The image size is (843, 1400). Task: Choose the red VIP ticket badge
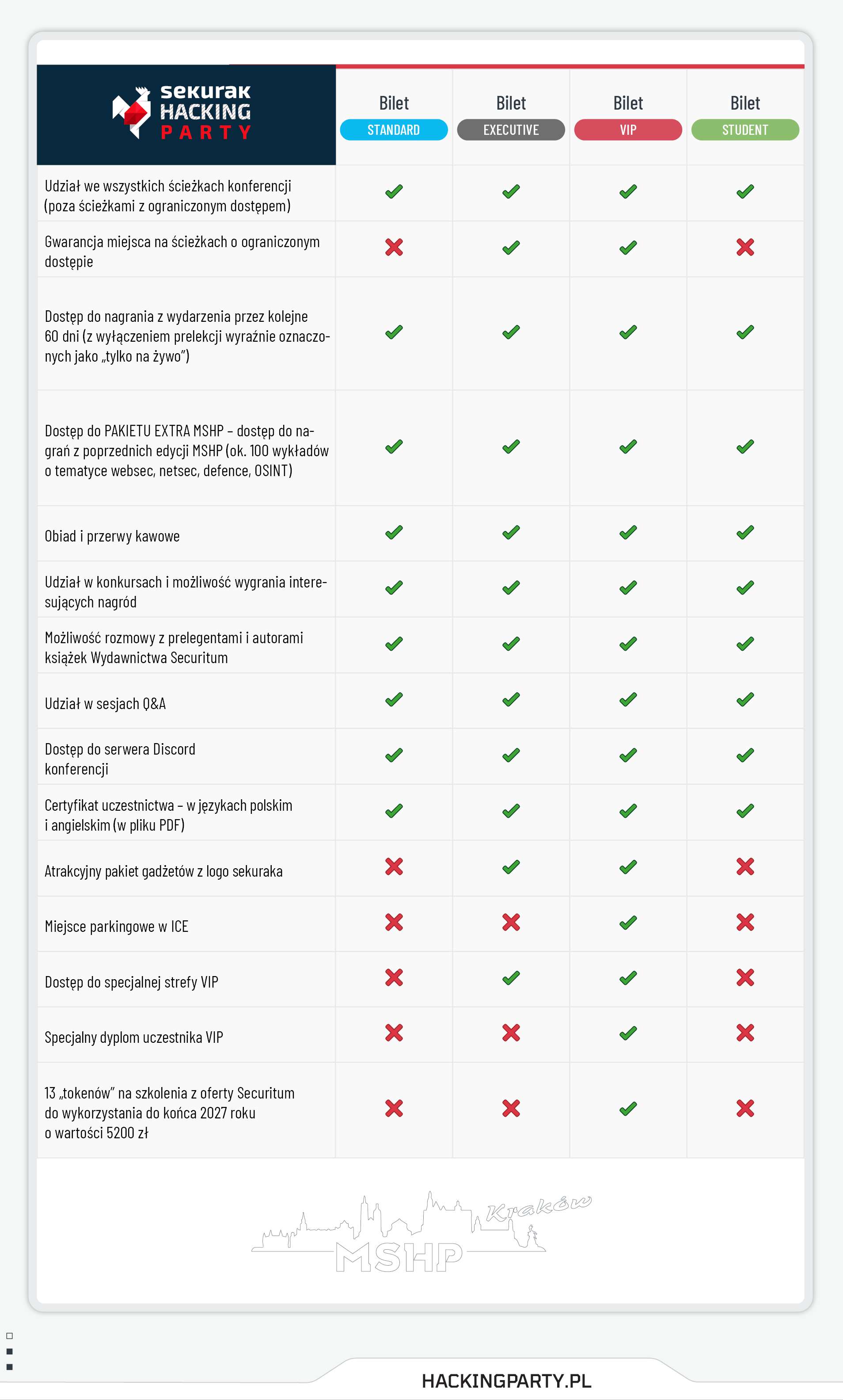628,130
